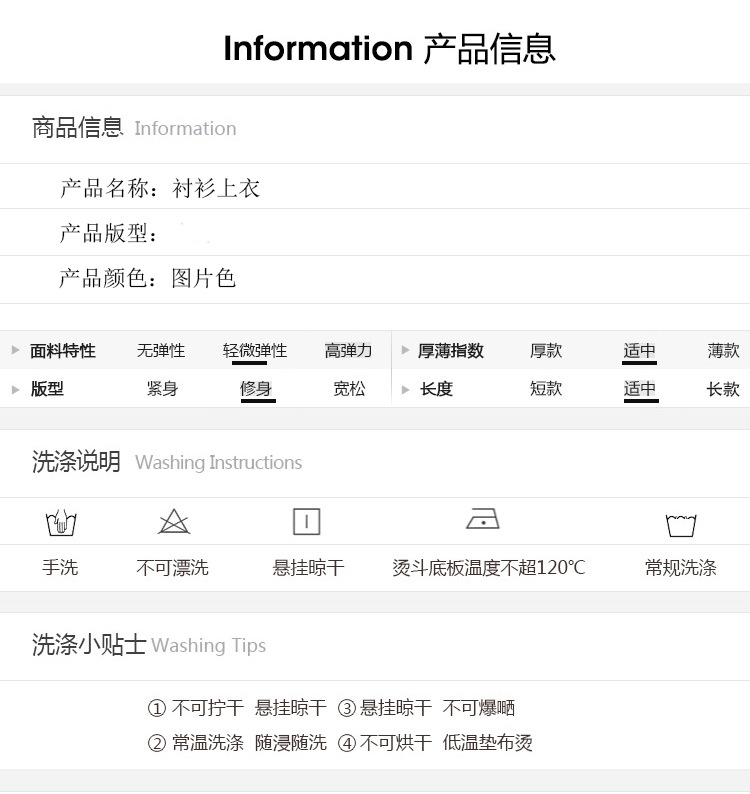Click the arrow beside 长度
This screenshot has width=750, height=794.
tap(405, 389)
